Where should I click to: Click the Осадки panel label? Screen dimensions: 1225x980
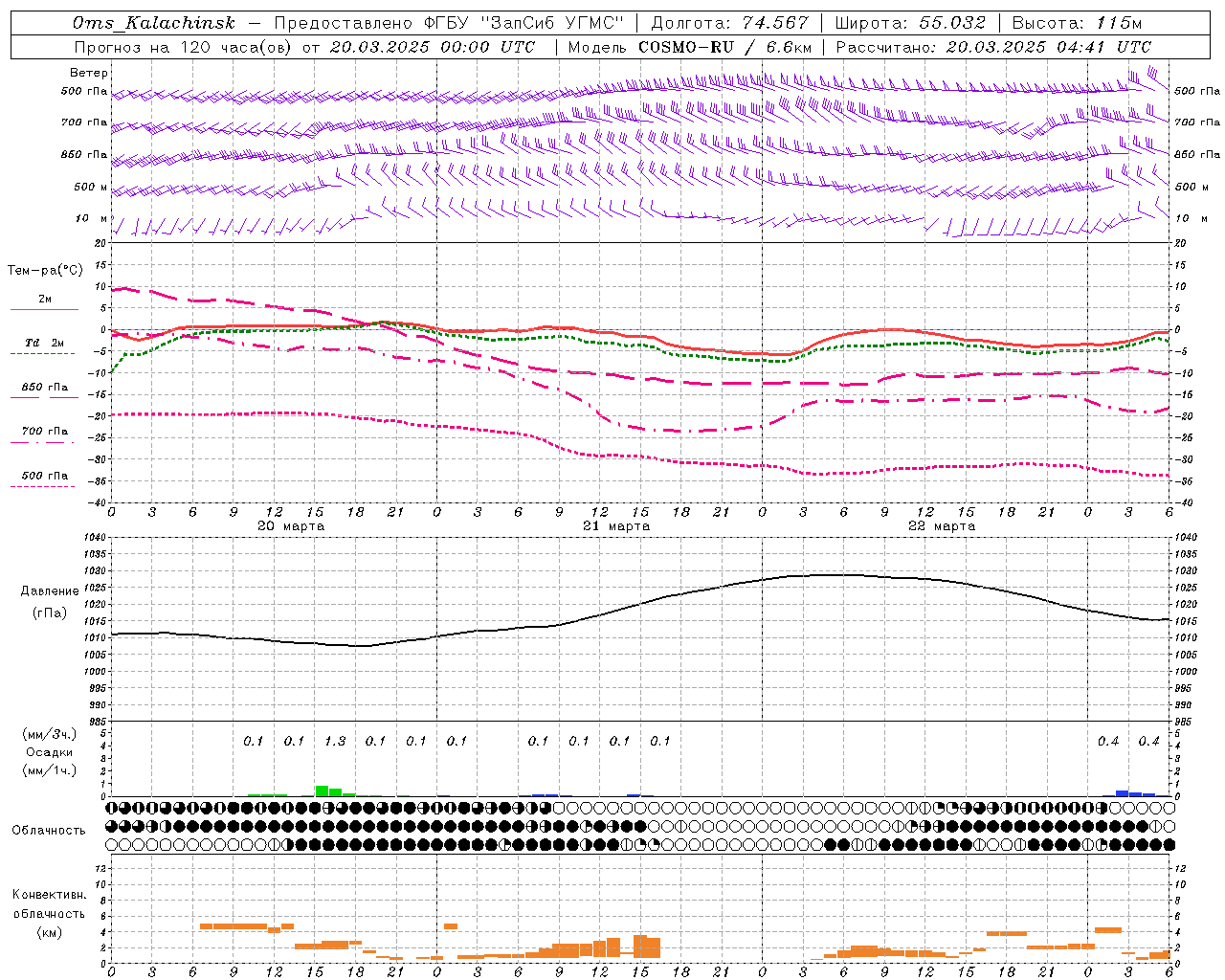pyautogui.click(x=50, y=752)
